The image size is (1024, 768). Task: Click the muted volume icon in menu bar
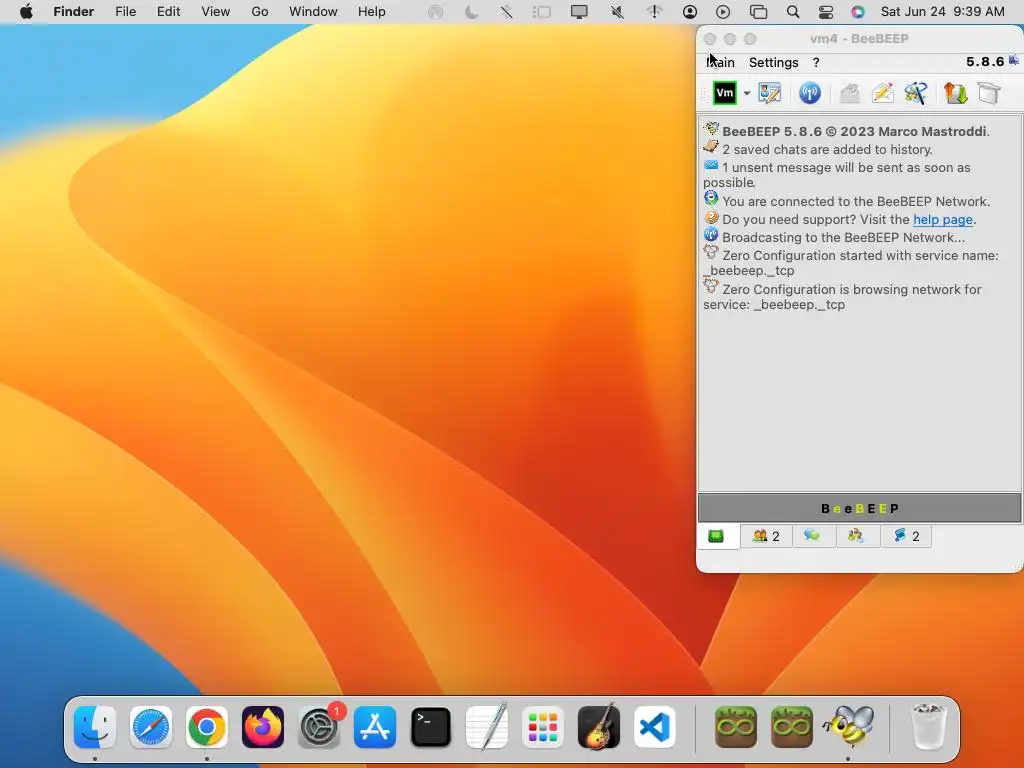616,12
